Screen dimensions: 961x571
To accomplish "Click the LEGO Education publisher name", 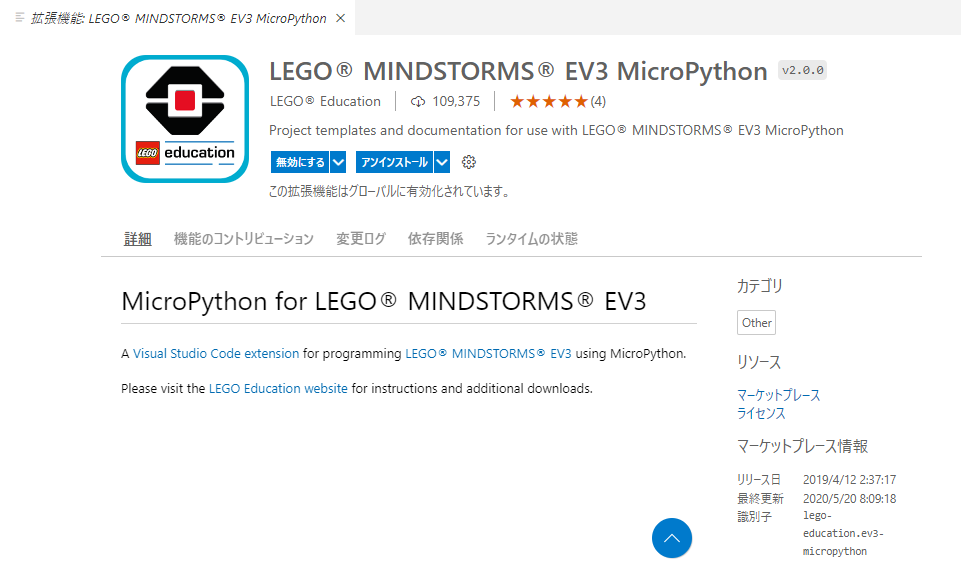I will point(325,102).
